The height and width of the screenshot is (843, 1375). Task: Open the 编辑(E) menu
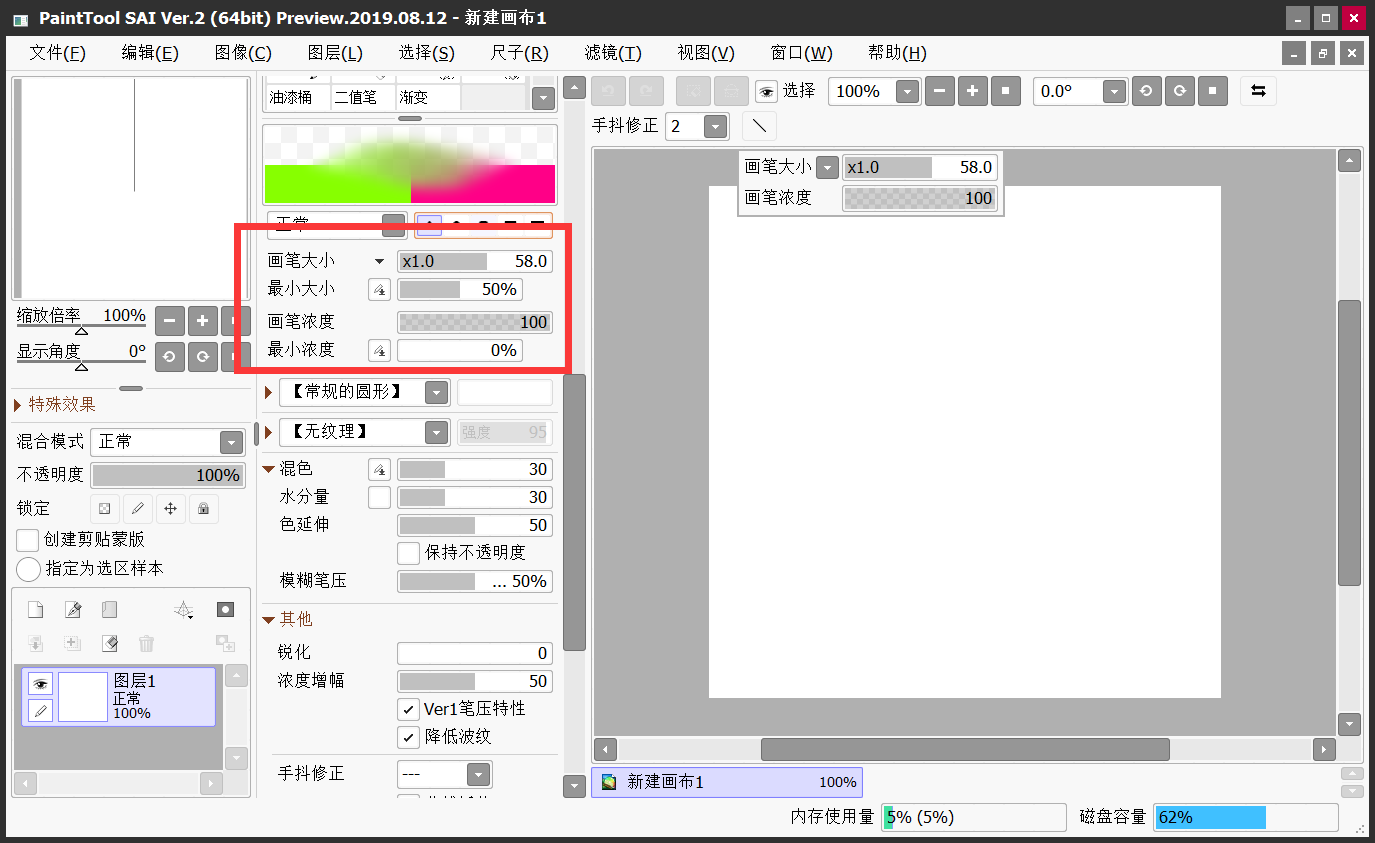(150, 53)
